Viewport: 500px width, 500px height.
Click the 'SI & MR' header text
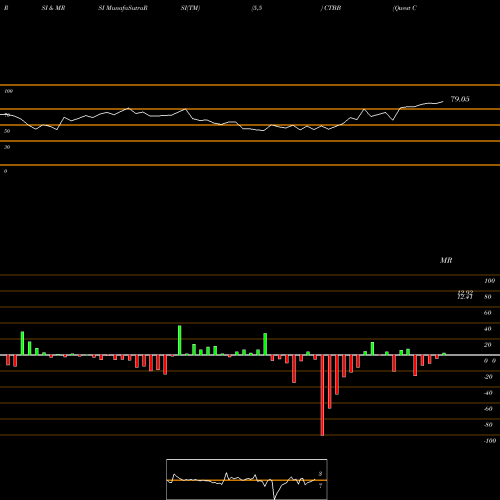click(x=53, y=8)
